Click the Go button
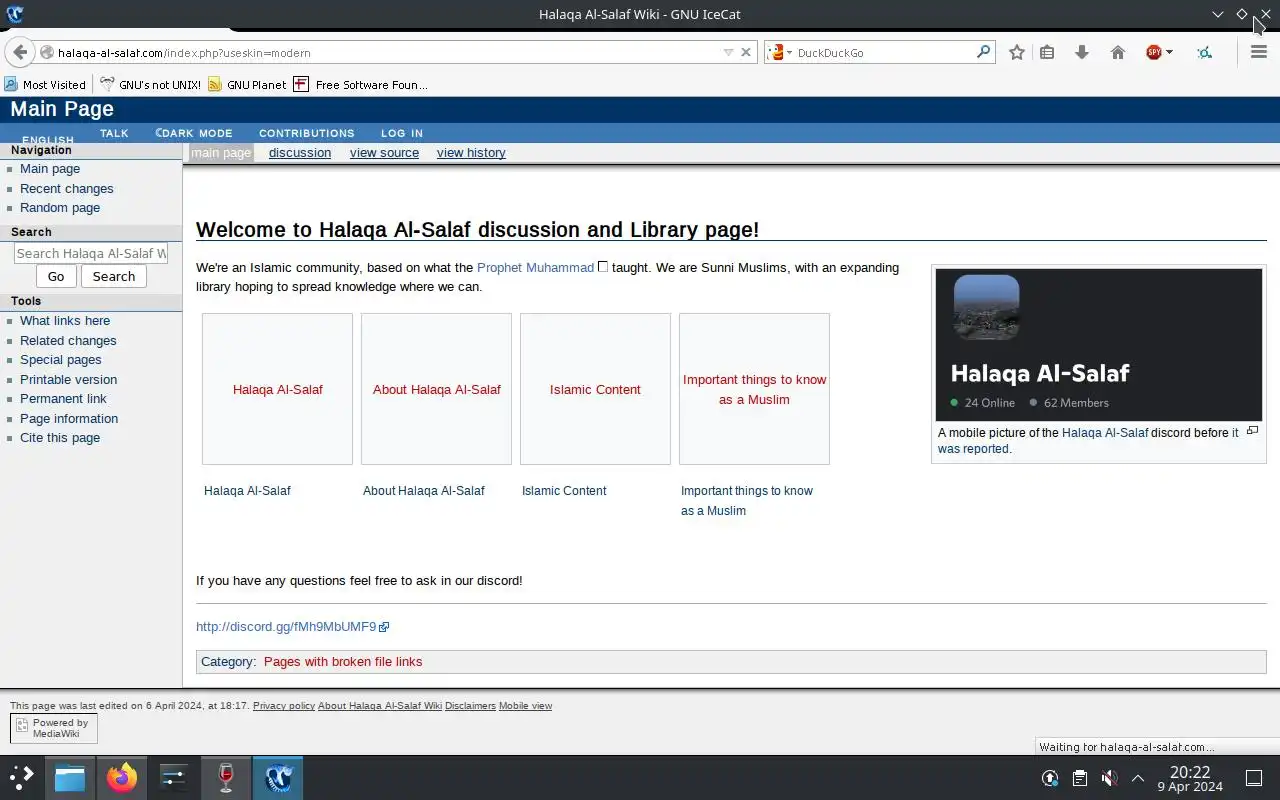This screenshot has width=1280, height=800. [56, 277]
